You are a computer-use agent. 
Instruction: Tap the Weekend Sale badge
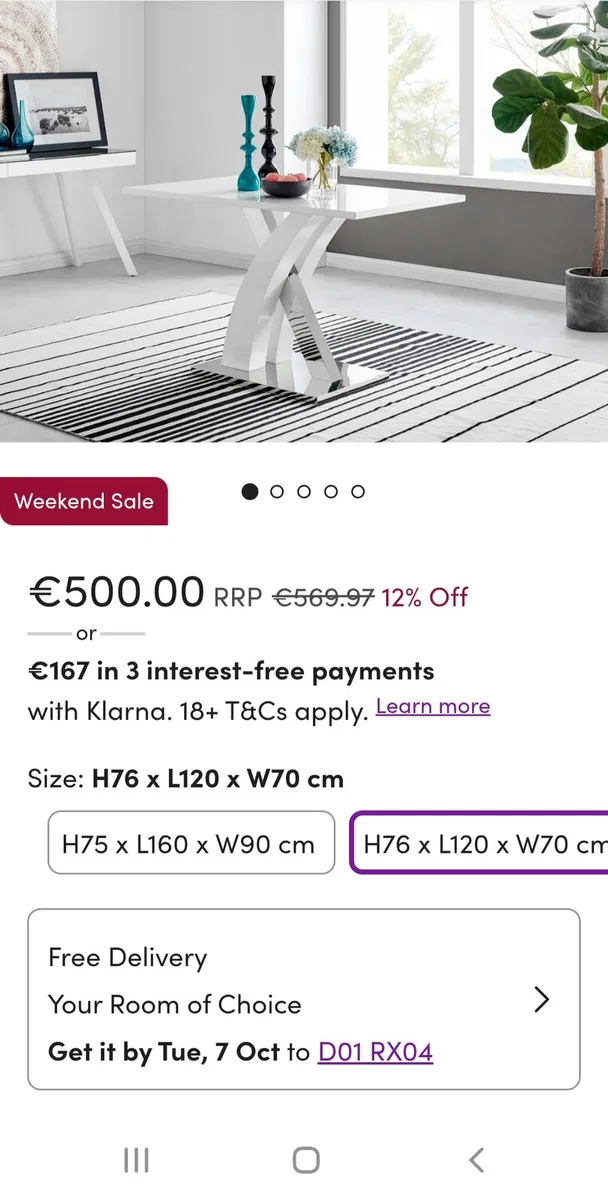[84, 501]
